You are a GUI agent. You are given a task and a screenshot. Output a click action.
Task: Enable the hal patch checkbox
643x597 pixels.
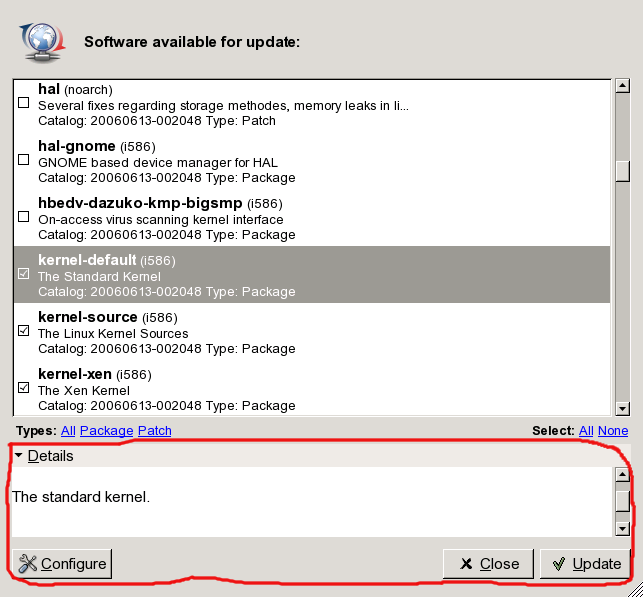tap(24, 103)
